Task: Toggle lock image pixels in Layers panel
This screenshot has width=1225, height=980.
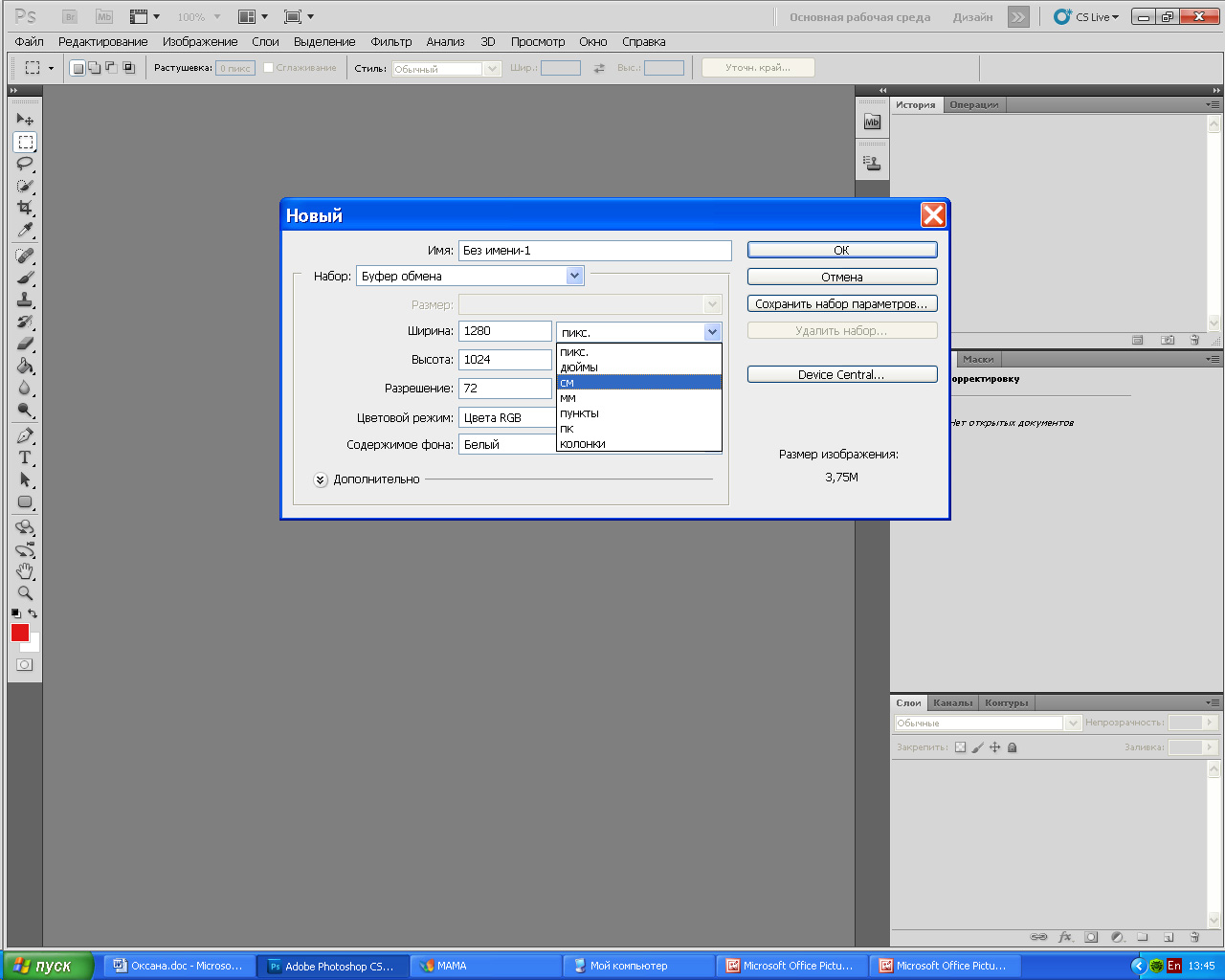Action: pyautogui.click(x=977, y=747)
